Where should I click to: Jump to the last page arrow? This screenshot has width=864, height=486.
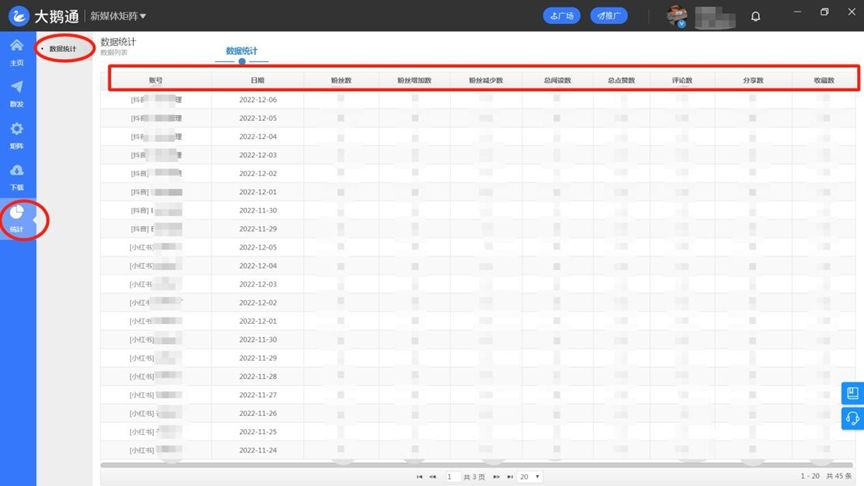coord(511,477)
